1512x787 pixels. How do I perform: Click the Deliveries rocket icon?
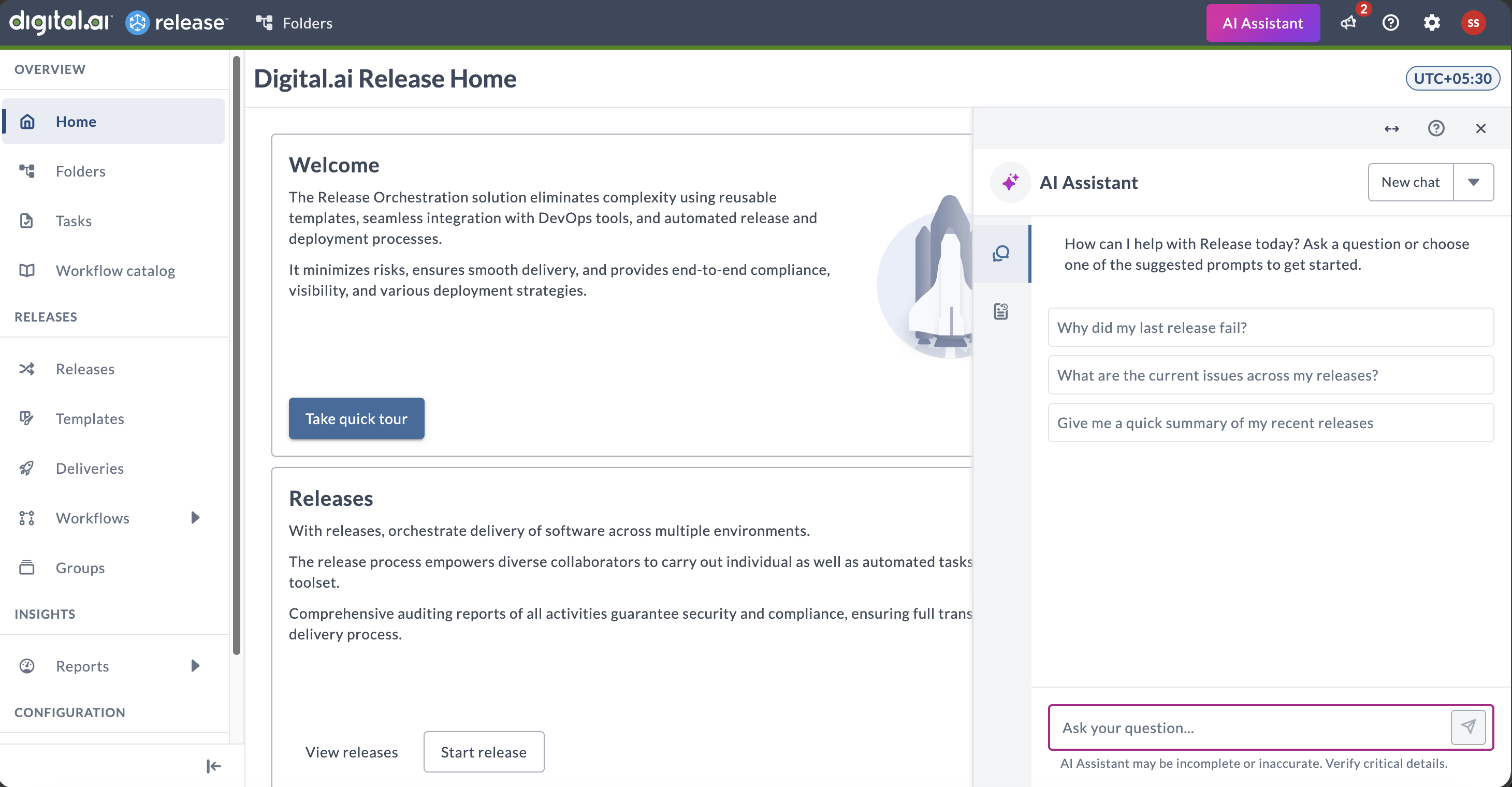pyautogui.click(x=27, y=468)
